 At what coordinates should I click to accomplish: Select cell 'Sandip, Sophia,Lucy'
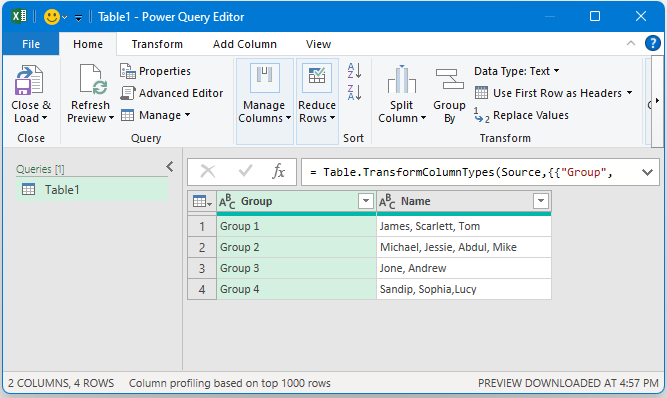pos(464,289)
